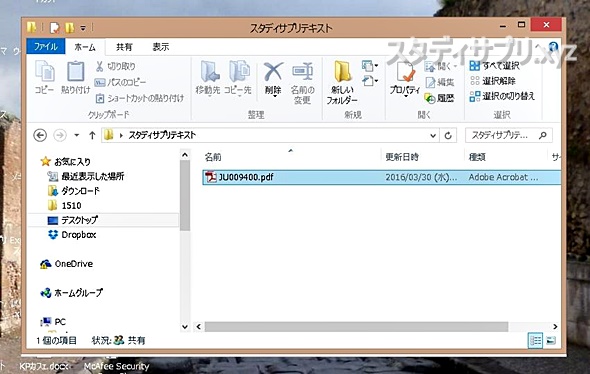
Task: Click Select none (選択解除)
Action: tap(493, 81)
